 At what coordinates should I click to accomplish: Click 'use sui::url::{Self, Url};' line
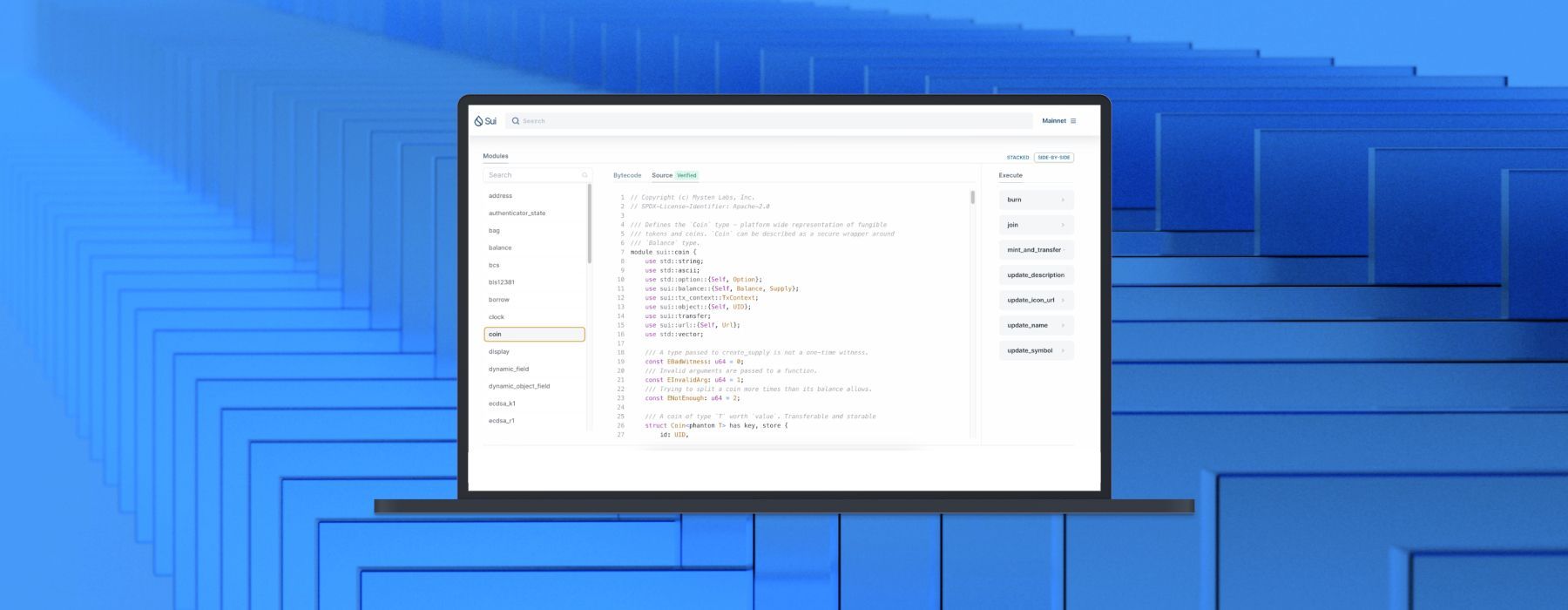click(x=693, y=325)
